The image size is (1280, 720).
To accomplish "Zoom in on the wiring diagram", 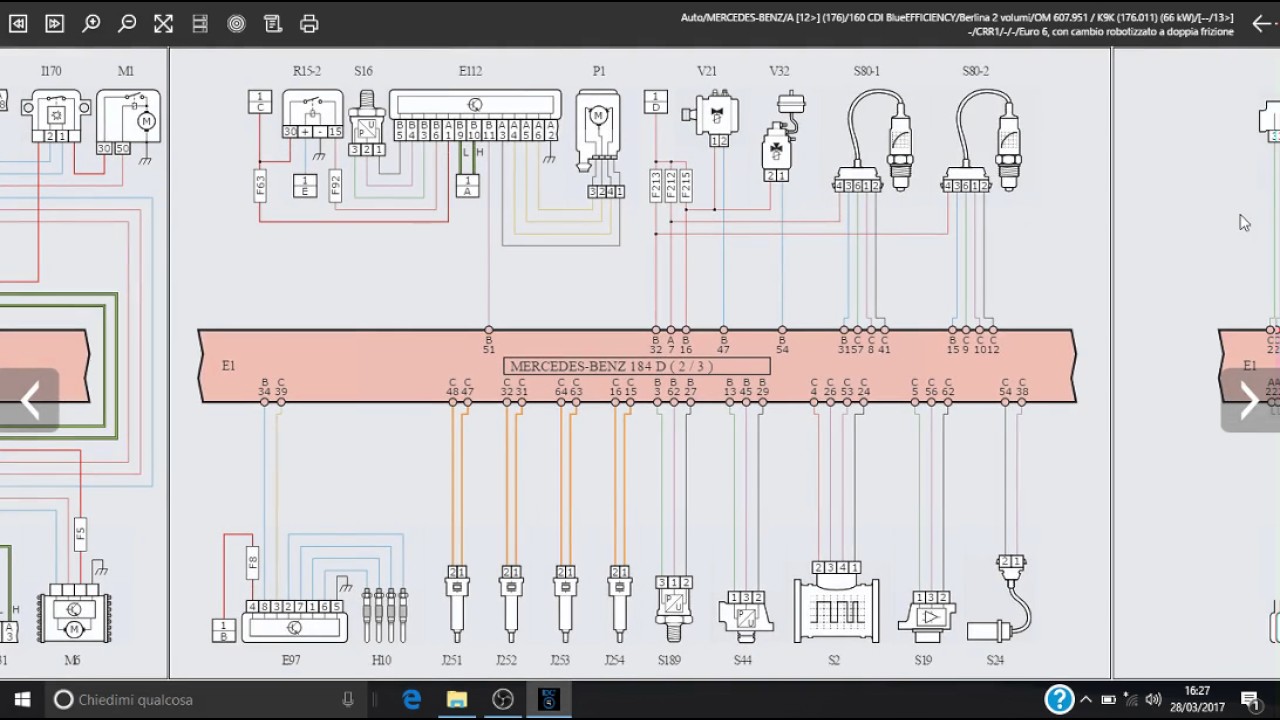I will pyautogui.click(x=91, y=24).
